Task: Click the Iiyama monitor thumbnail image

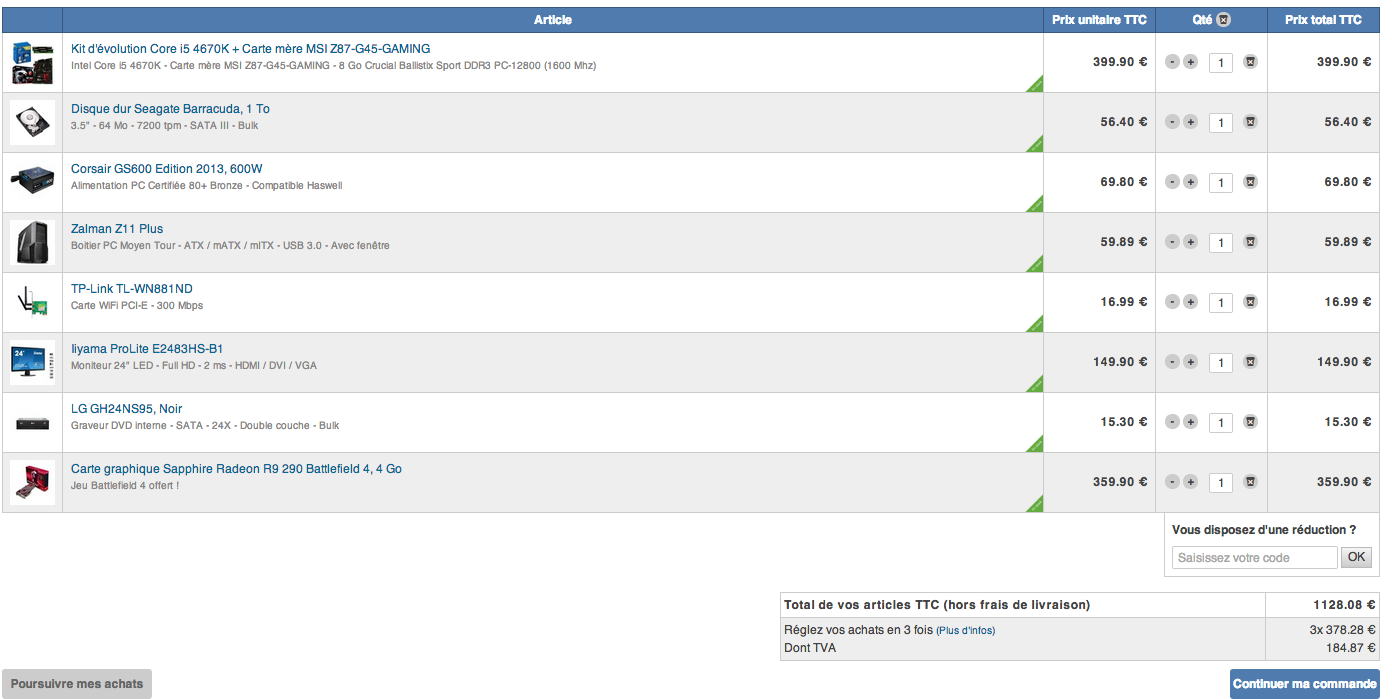Action: pyautogui.click(x=33, y=362)
